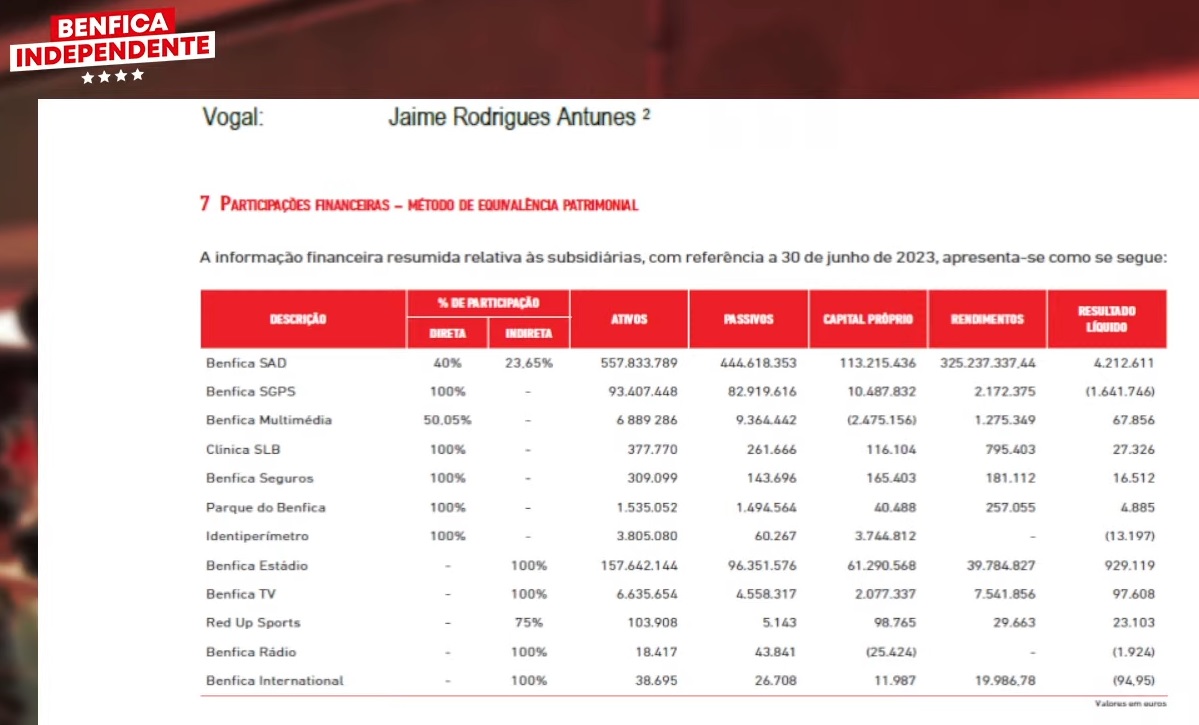Click the Benfica Independente logo

click(x=112, y=46)
